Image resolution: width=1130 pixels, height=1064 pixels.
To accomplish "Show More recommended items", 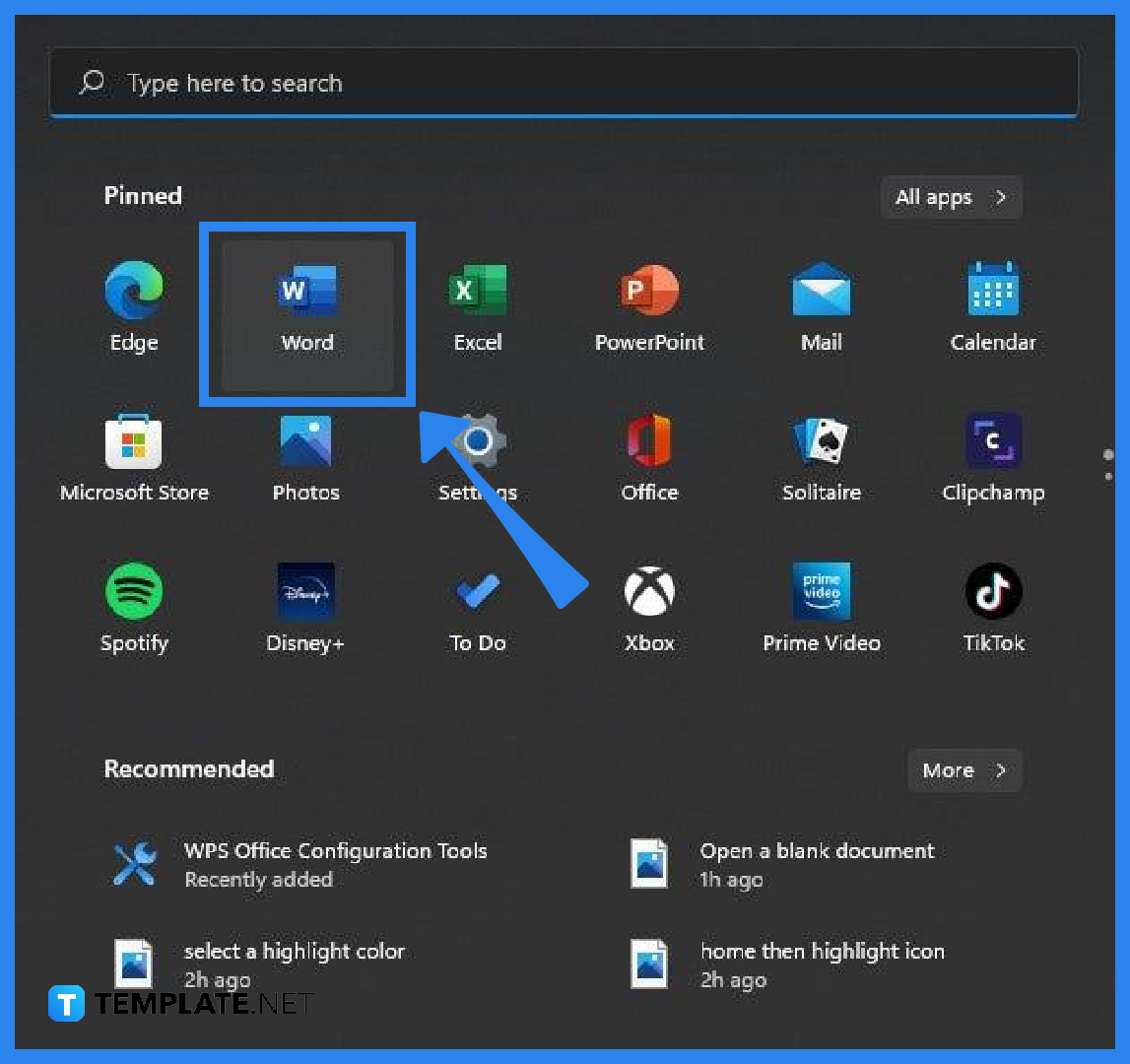I will [964, 770].
